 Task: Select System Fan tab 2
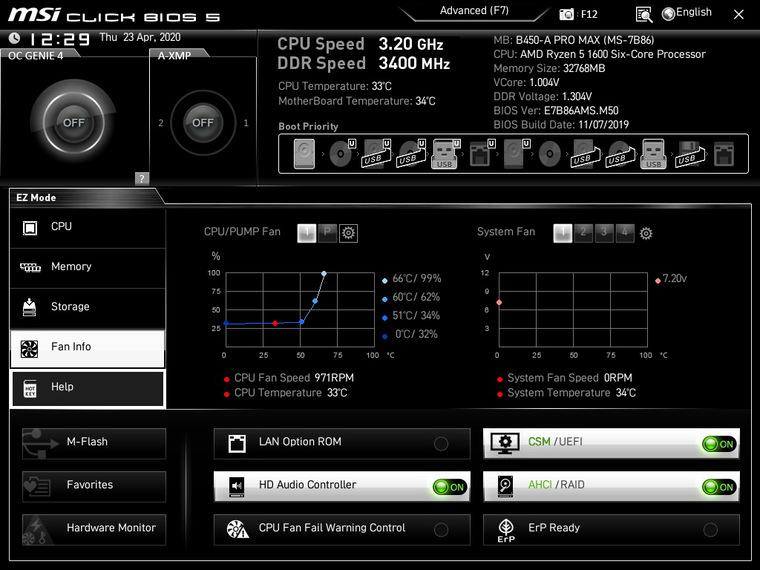(583, 233)
